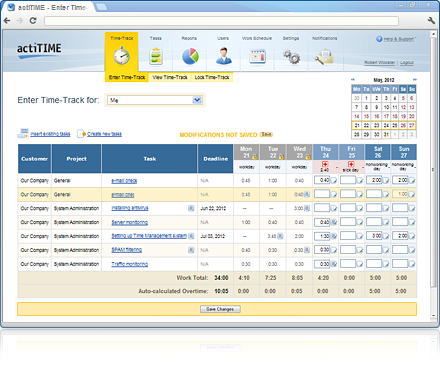This screenshot has height=367, width=440.
Task: Open a new browser tab
Action: tap(101, 7)
